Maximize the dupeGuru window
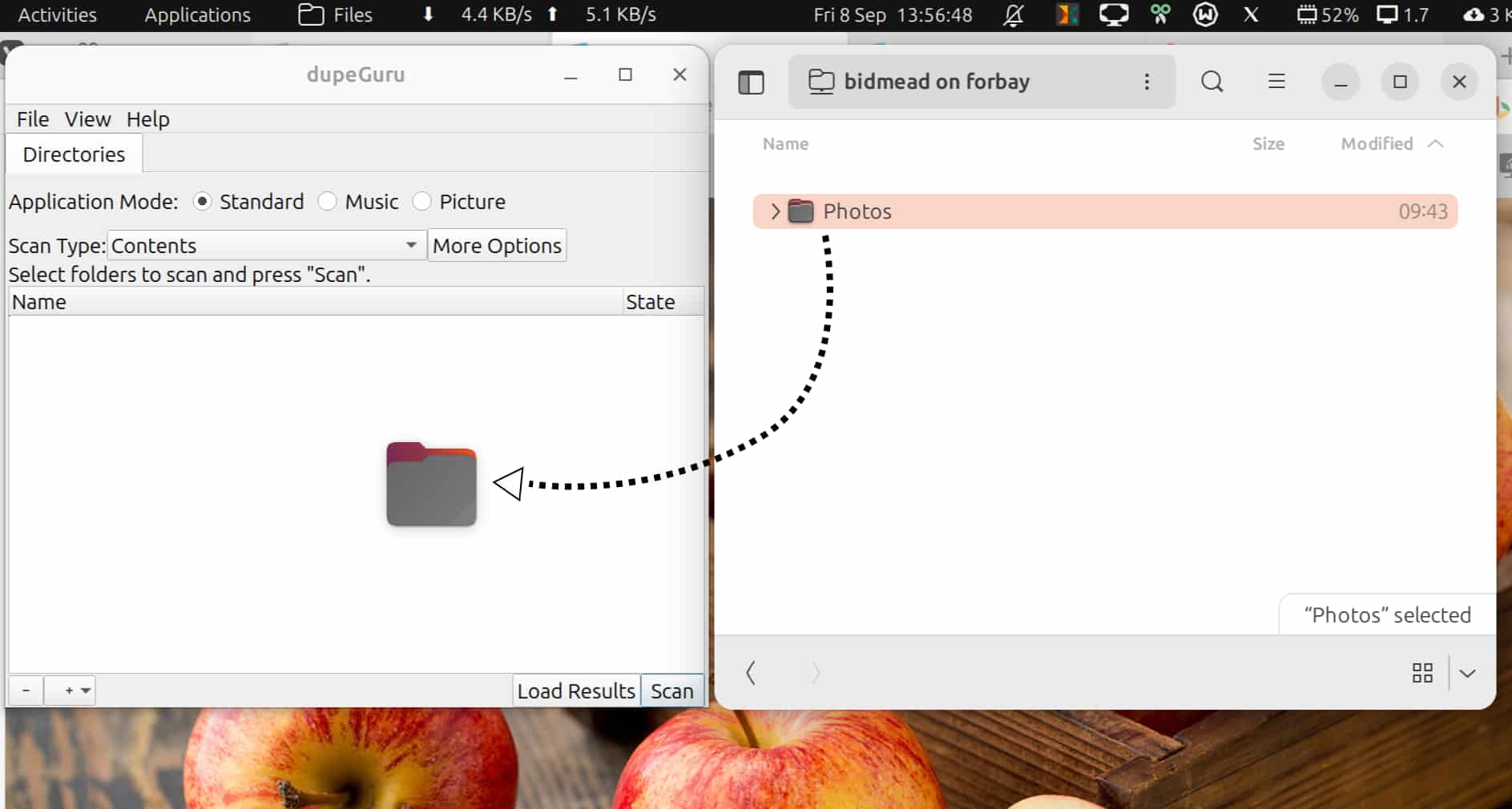Image resolution: width=1512 pixels, height=809 pixels. point(625,74)
